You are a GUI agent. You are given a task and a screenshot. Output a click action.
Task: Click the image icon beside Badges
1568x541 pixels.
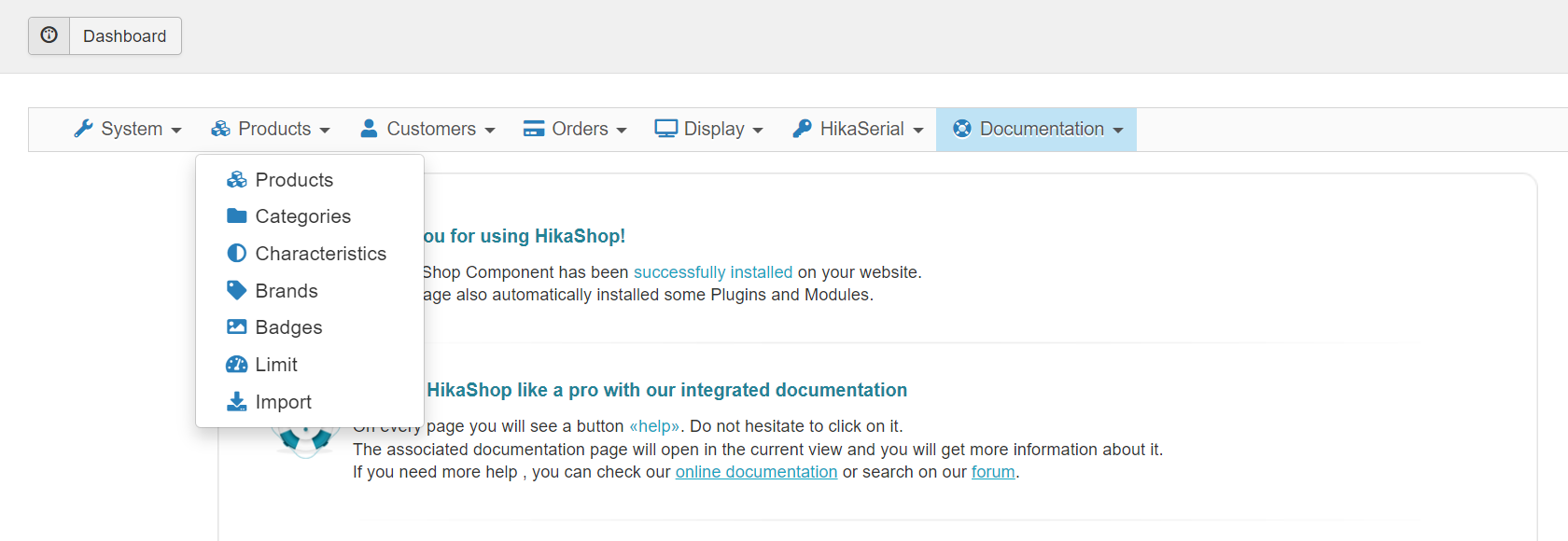237,326
